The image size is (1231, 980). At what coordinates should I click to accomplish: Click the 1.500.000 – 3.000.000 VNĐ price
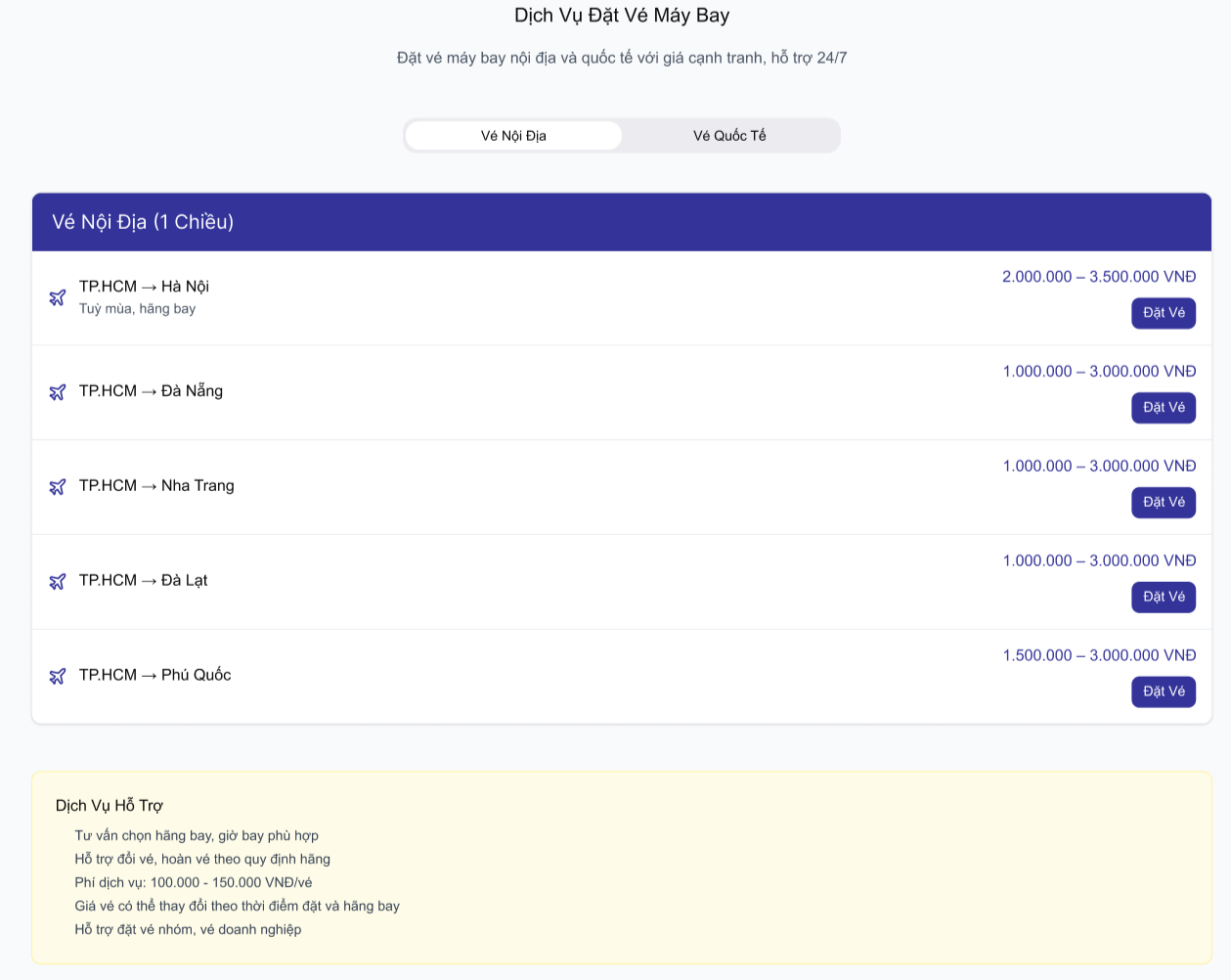1099,655
